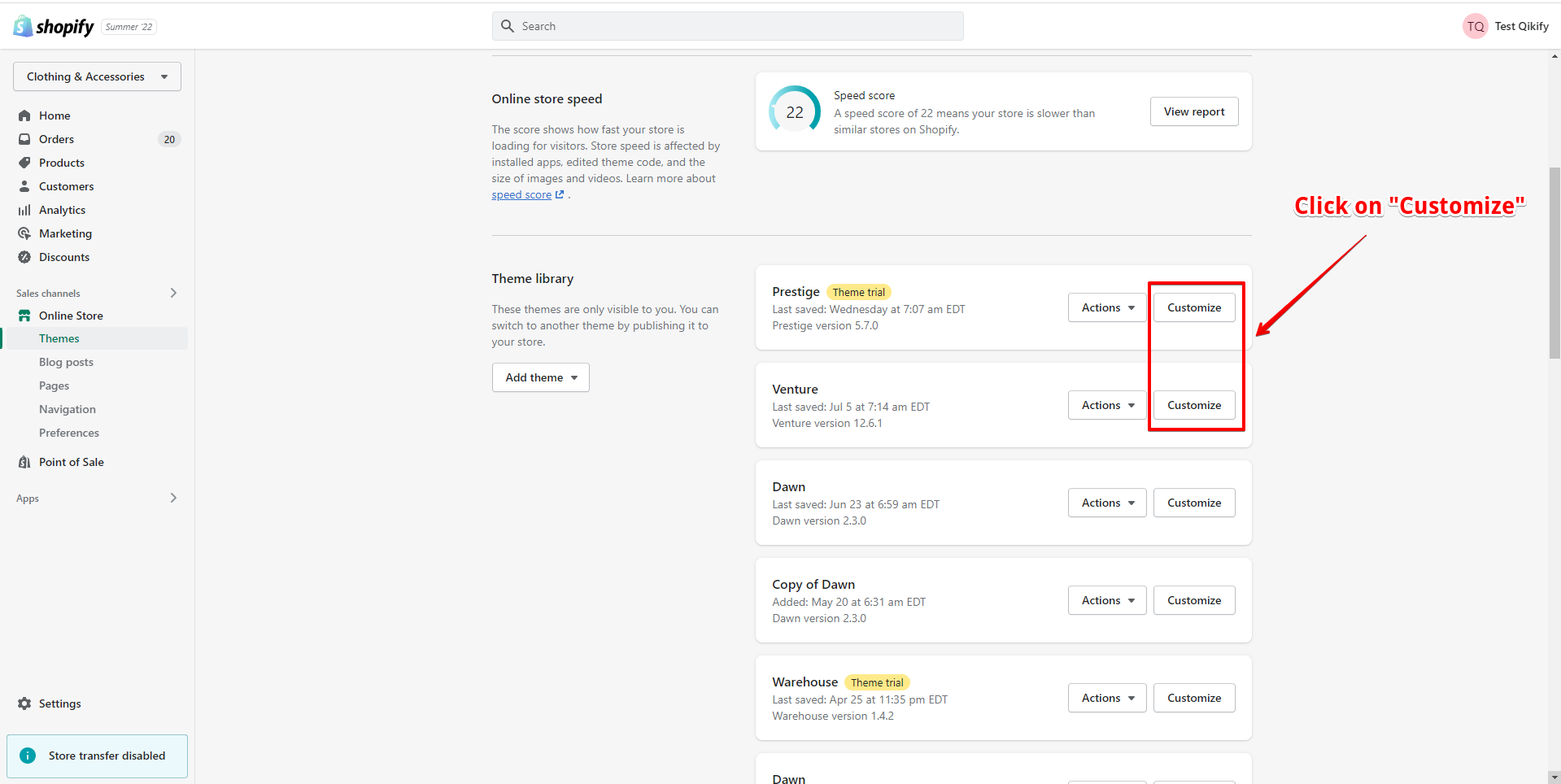Click the Online Store storefront icon

(x=24, y=316)
